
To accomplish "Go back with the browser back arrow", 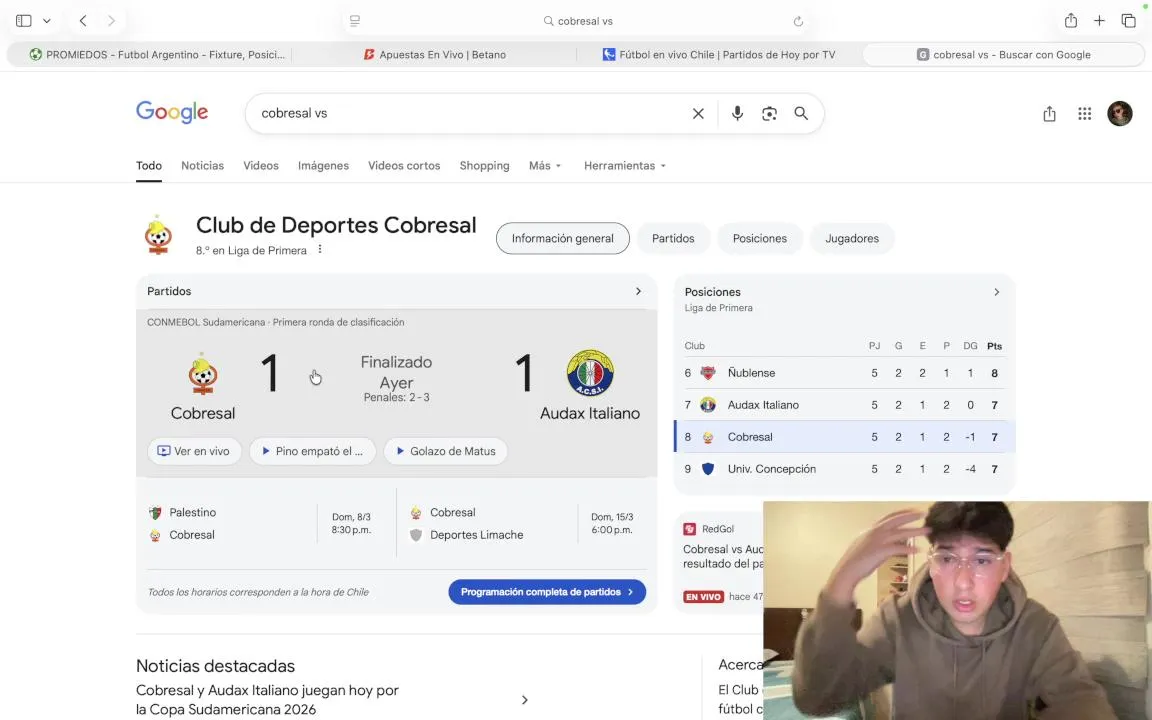I will pyautogui.click(x=83, y=21).
